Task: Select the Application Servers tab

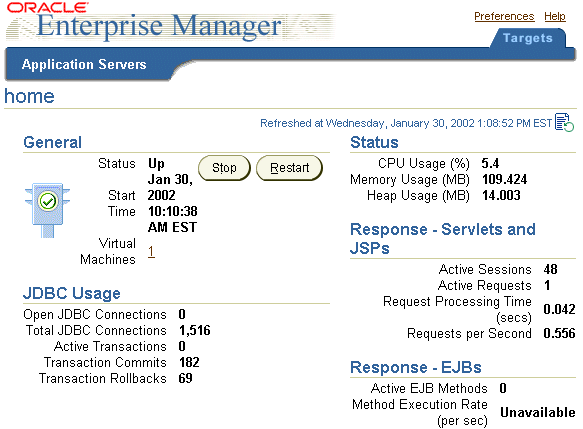Action: [84, 64]
